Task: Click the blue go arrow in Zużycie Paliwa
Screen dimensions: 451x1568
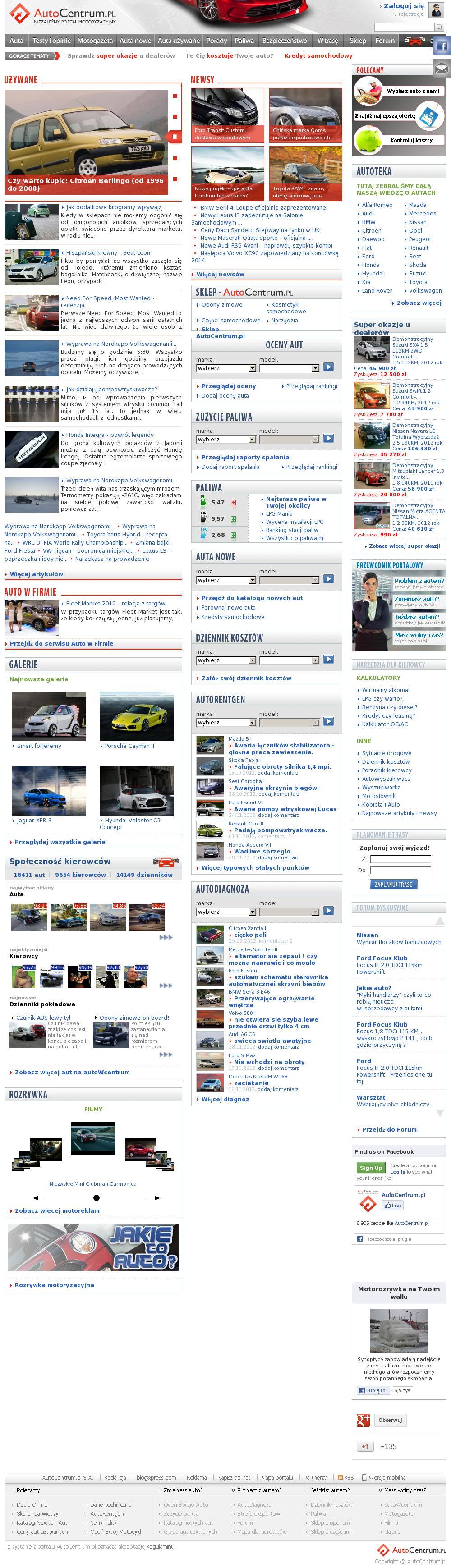Action: [329, 438]
